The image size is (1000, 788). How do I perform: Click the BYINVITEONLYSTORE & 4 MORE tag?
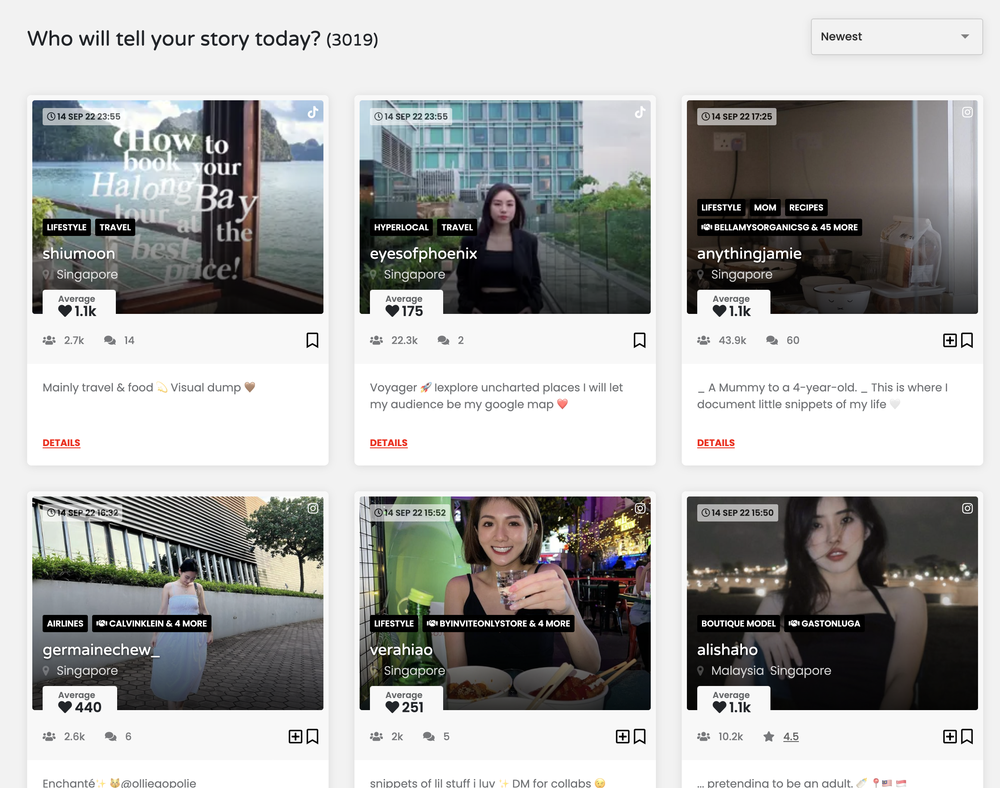498,624
